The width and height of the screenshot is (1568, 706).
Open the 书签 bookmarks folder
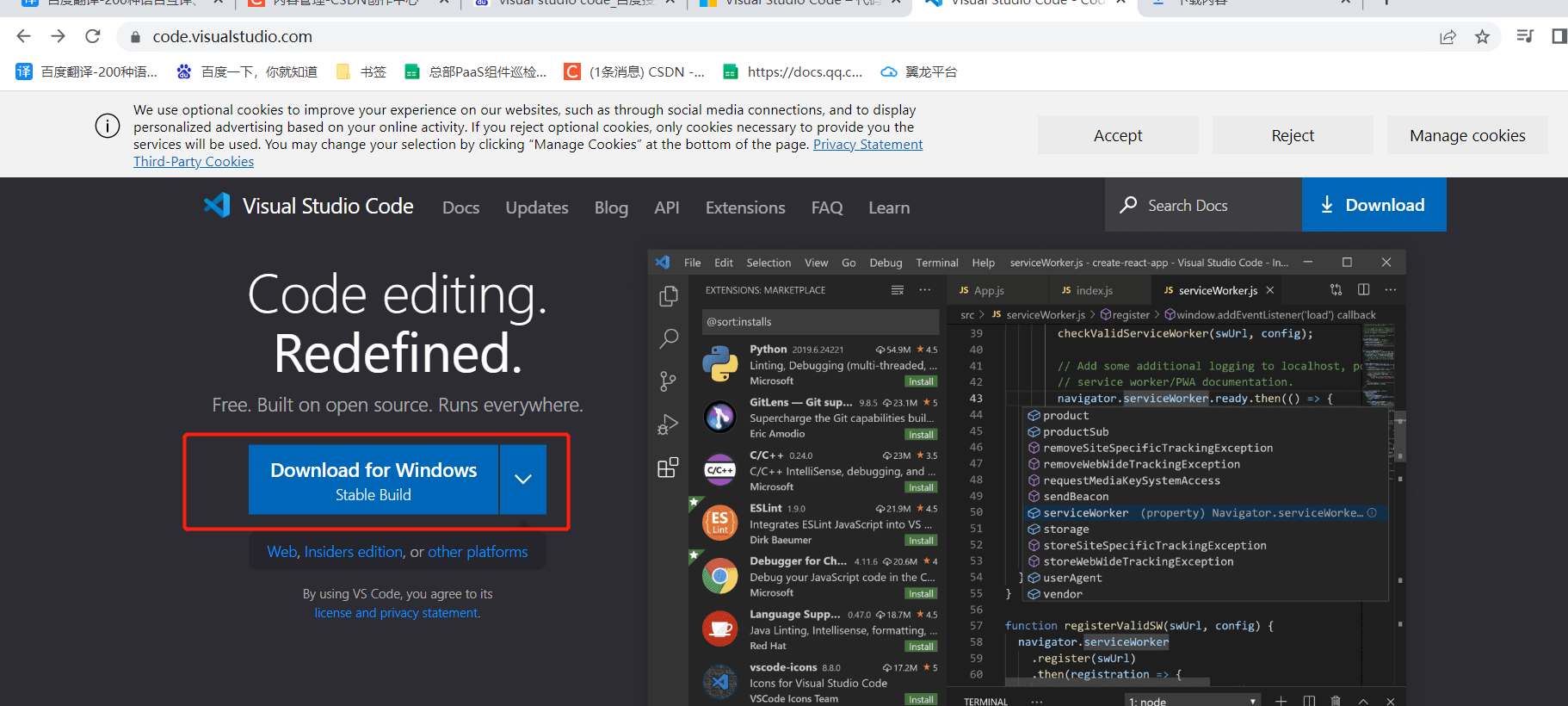tap(361, 71)
